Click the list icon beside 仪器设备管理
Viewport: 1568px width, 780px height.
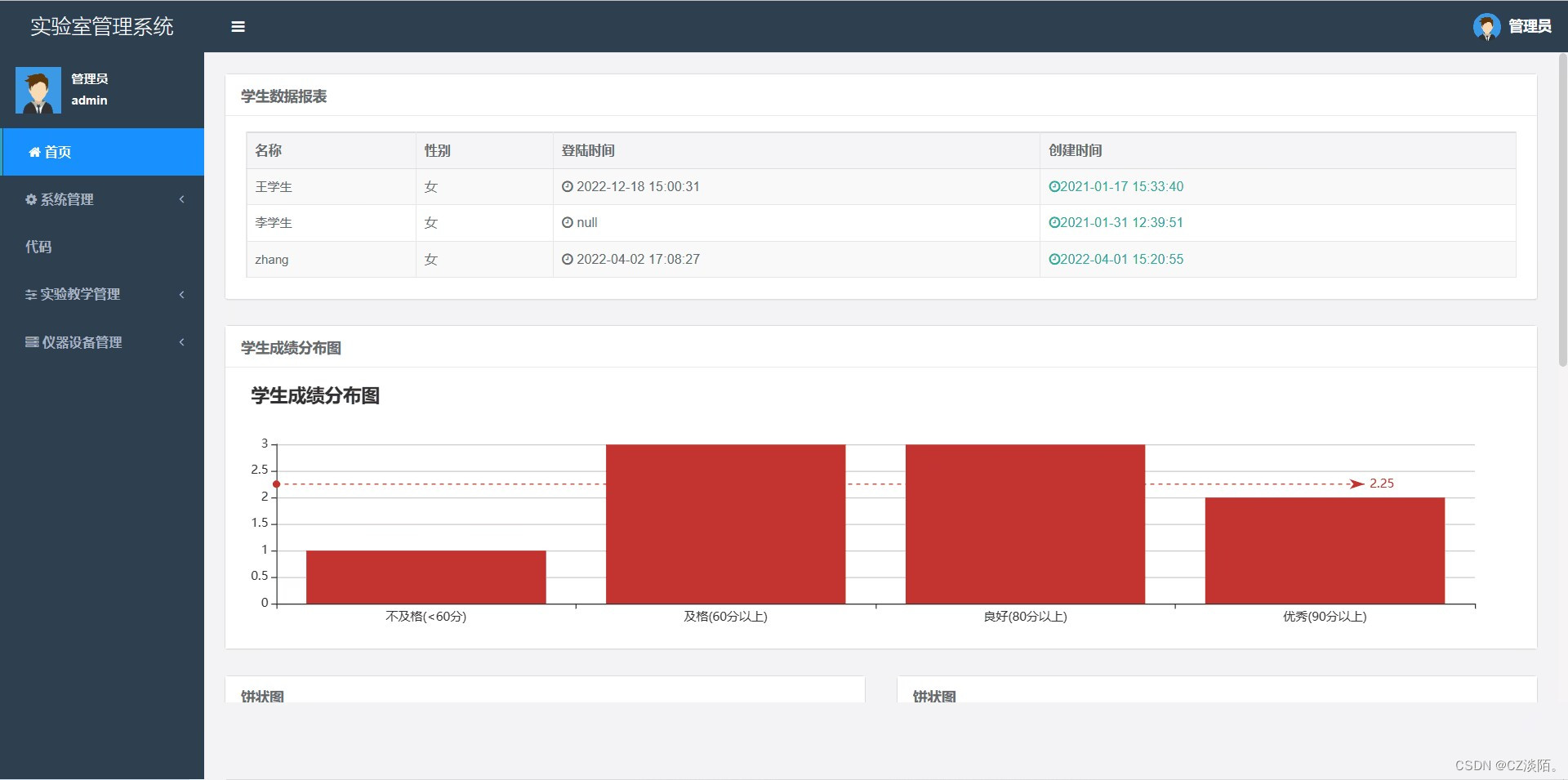tap(32, 342)
